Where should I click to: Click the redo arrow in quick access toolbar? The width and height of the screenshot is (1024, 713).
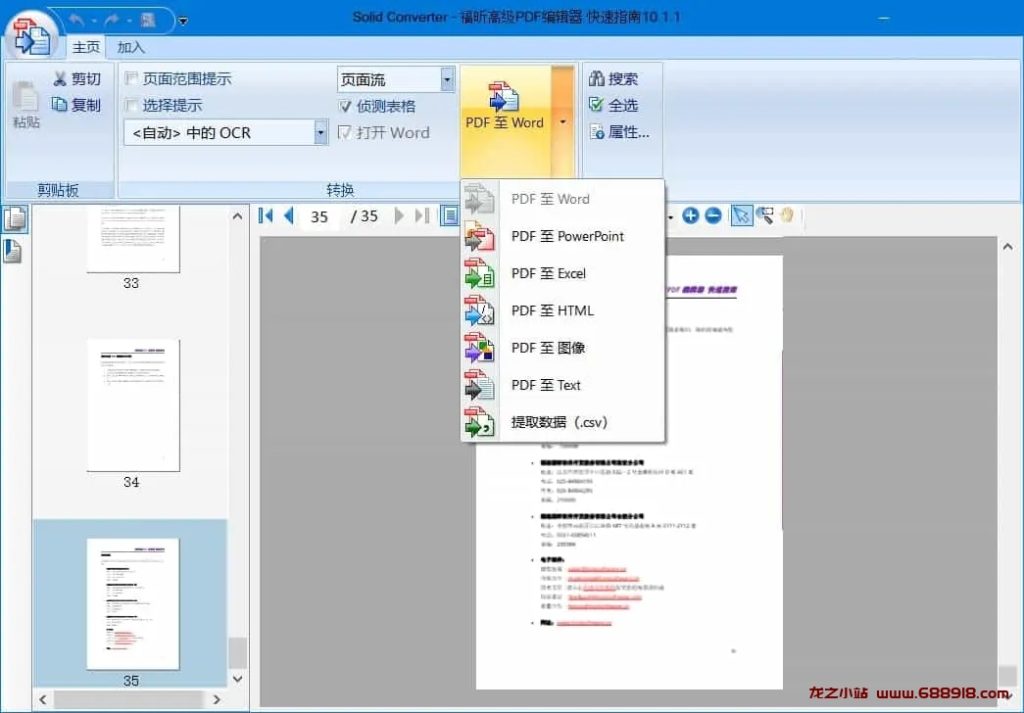[x=112, y=20]
